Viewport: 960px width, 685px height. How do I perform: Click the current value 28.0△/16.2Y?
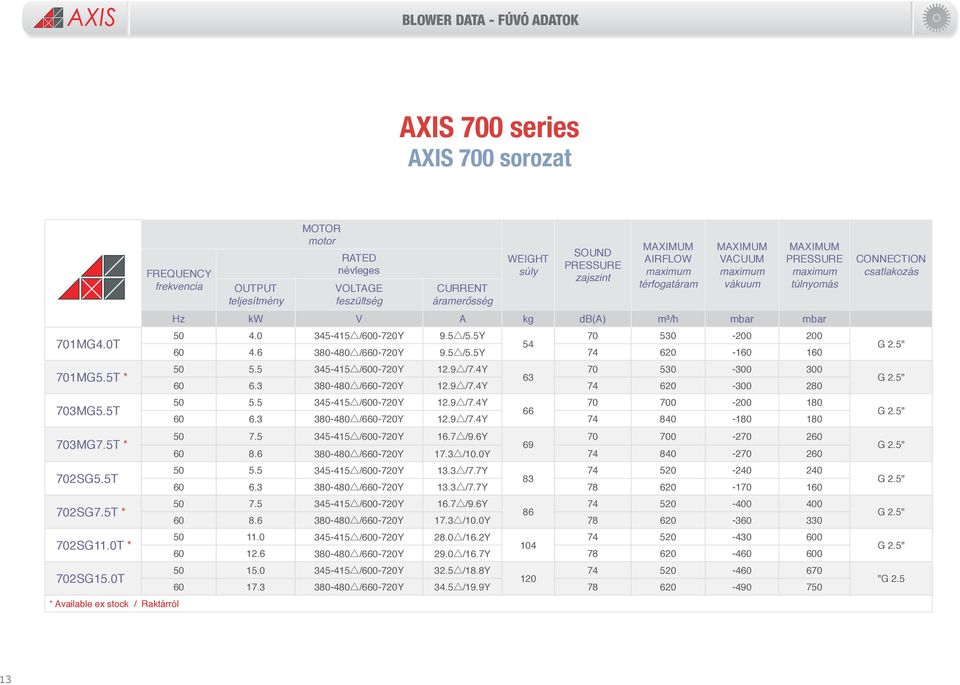(x=462, y=537)
